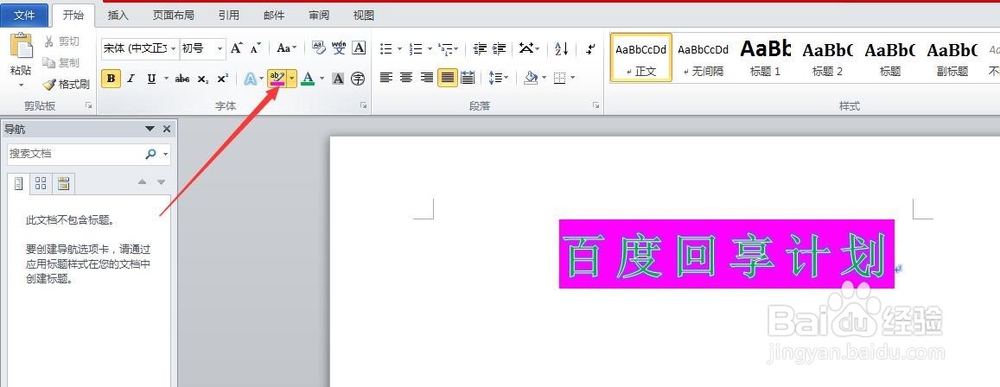Apply the 无间隔 style

703,57
